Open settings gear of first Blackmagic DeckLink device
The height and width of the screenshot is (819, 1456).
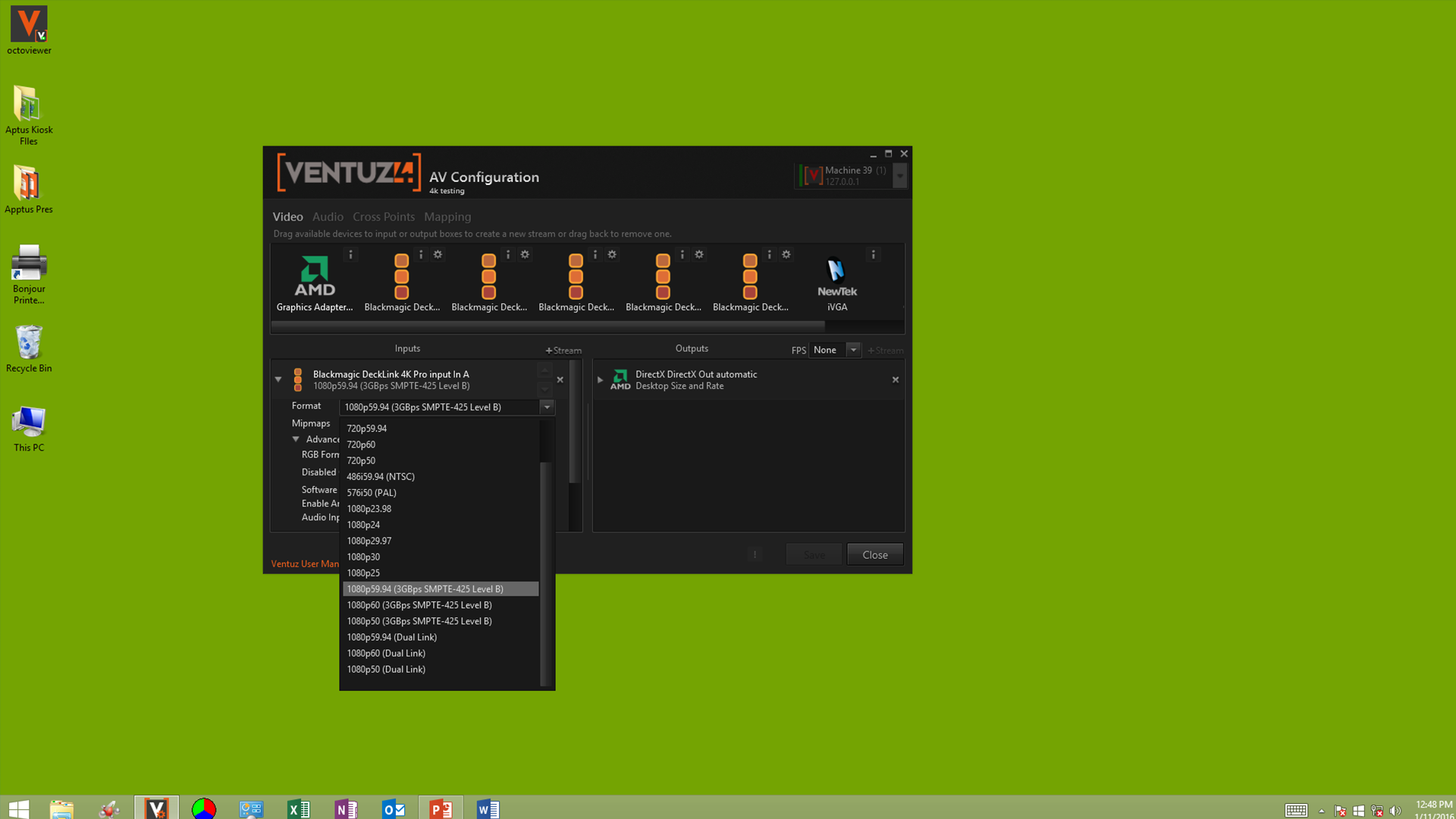pos(438,255)
